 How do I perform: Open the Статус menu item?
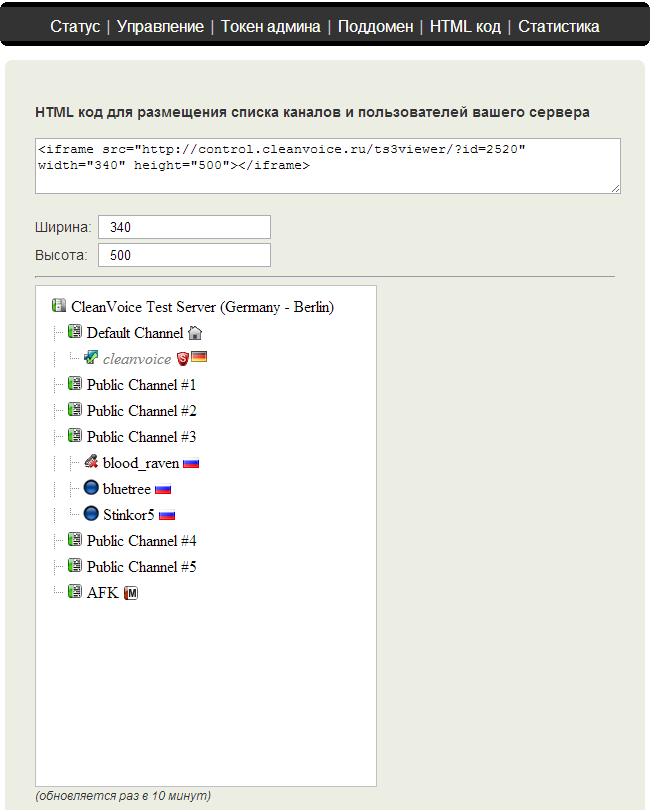click(75, 26)
